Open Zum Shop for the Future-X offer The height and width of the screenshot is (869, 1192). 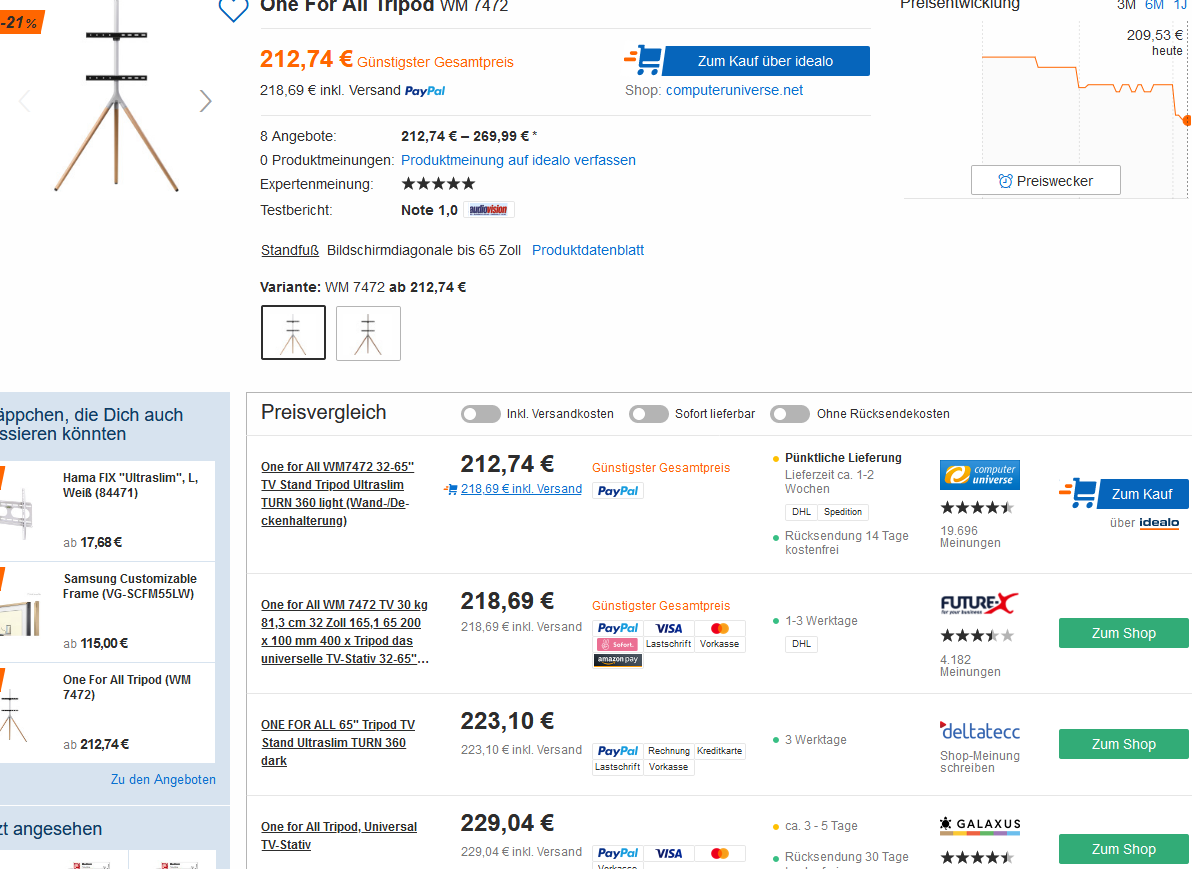coord(1123,633)
